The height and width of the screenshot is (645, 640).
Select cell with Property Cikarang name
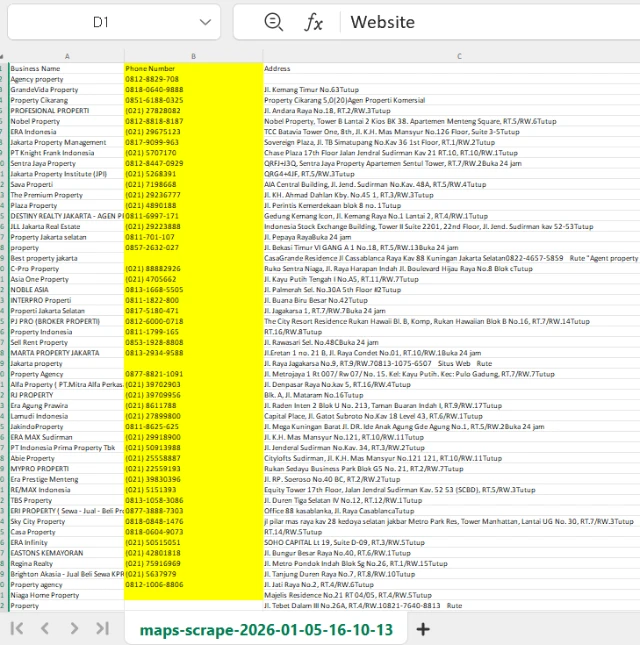(x=67, y=100)
